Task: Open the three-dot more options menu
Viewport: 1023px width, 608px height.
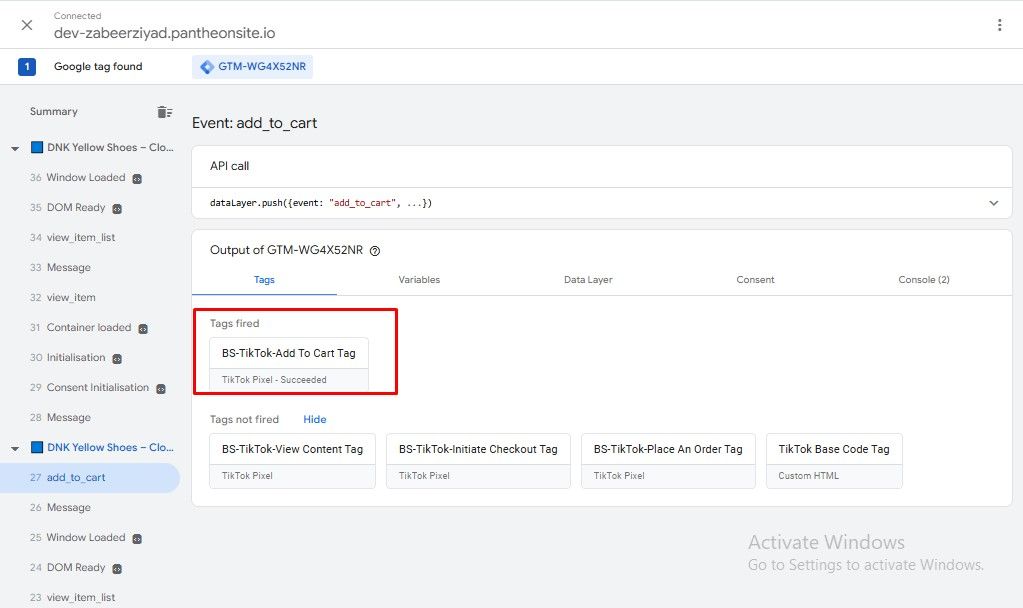Action: 1000,25
